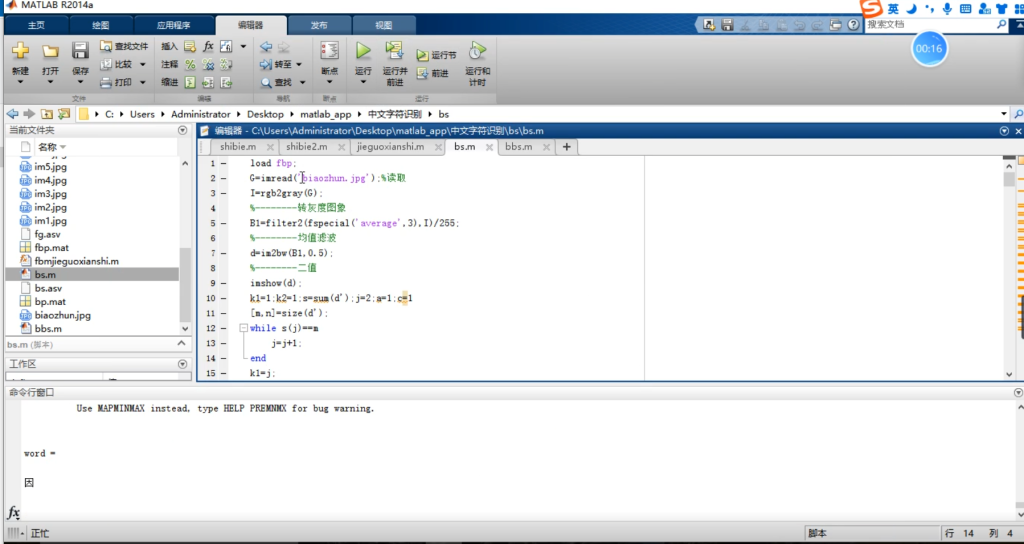This screenshot has height=544, width=1024.
Task: Click the fx insert function icon
Action: [x=208, y=46]
